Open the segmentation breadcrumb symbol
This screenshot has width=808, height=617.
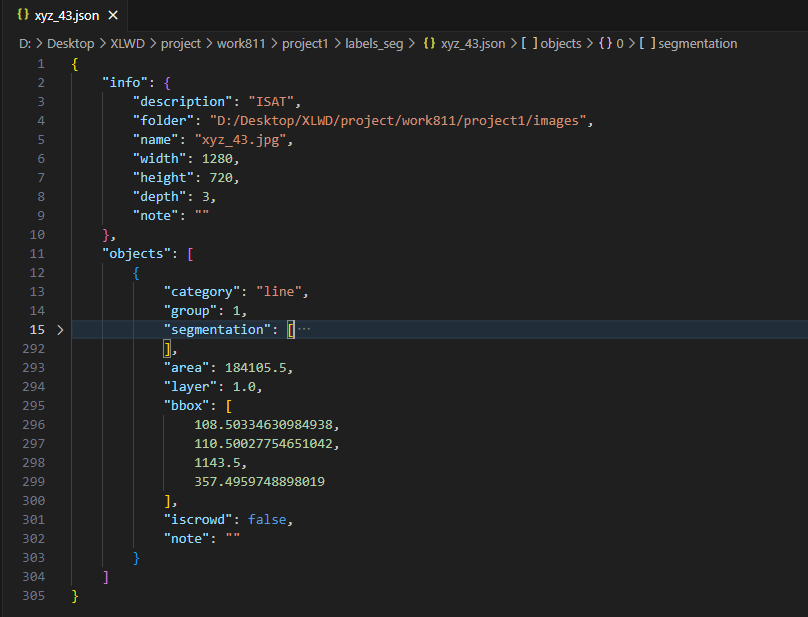pos(688,44)
